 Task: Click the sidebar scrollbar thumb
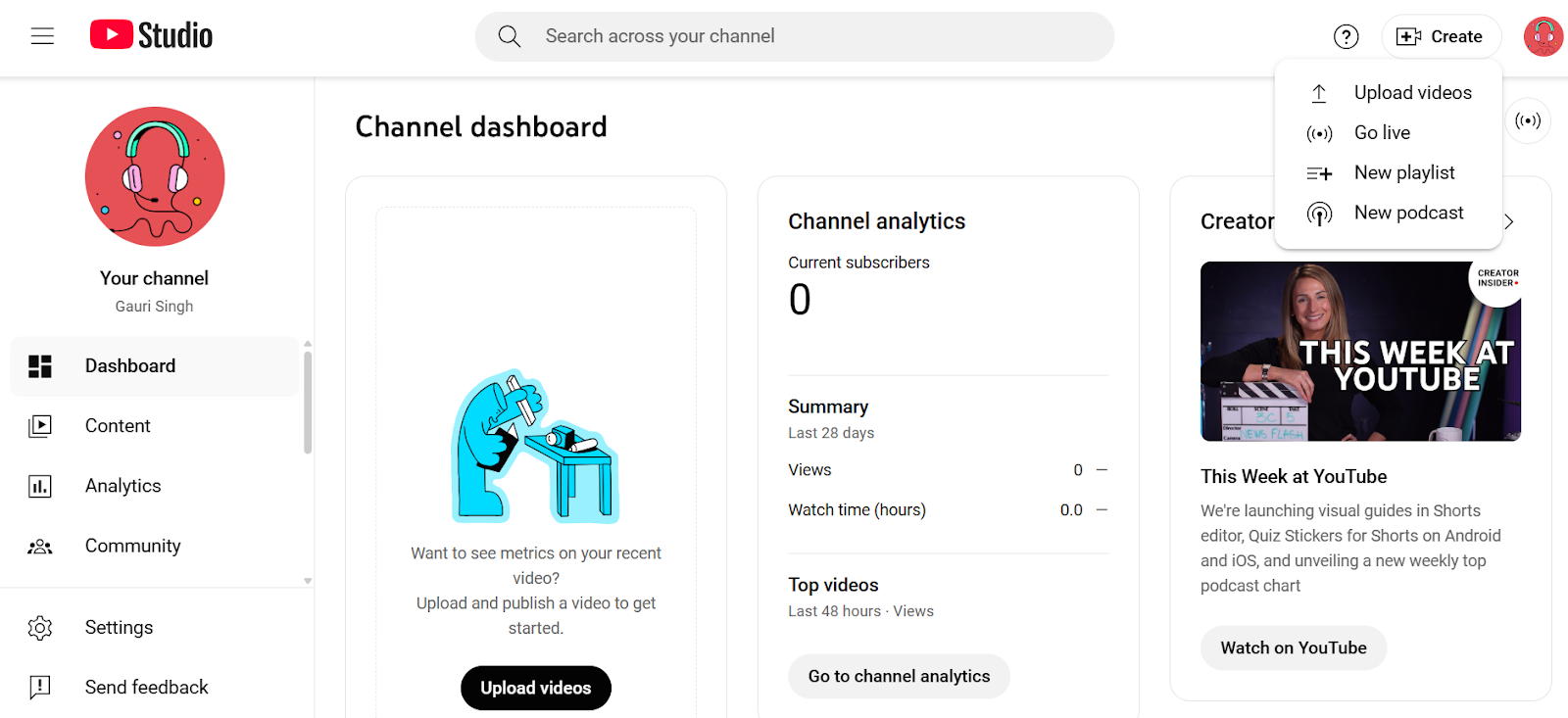coord(308,403)
